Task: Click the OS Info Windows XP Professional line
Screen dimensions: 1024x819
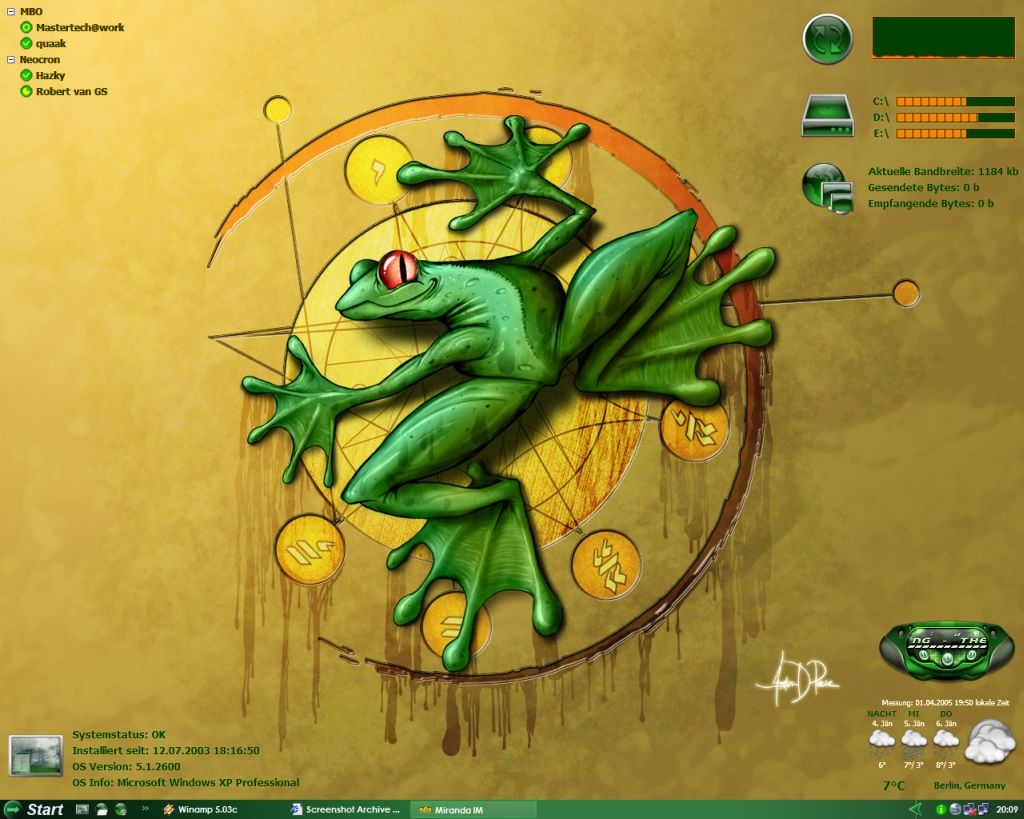Action: coord(185,782)
